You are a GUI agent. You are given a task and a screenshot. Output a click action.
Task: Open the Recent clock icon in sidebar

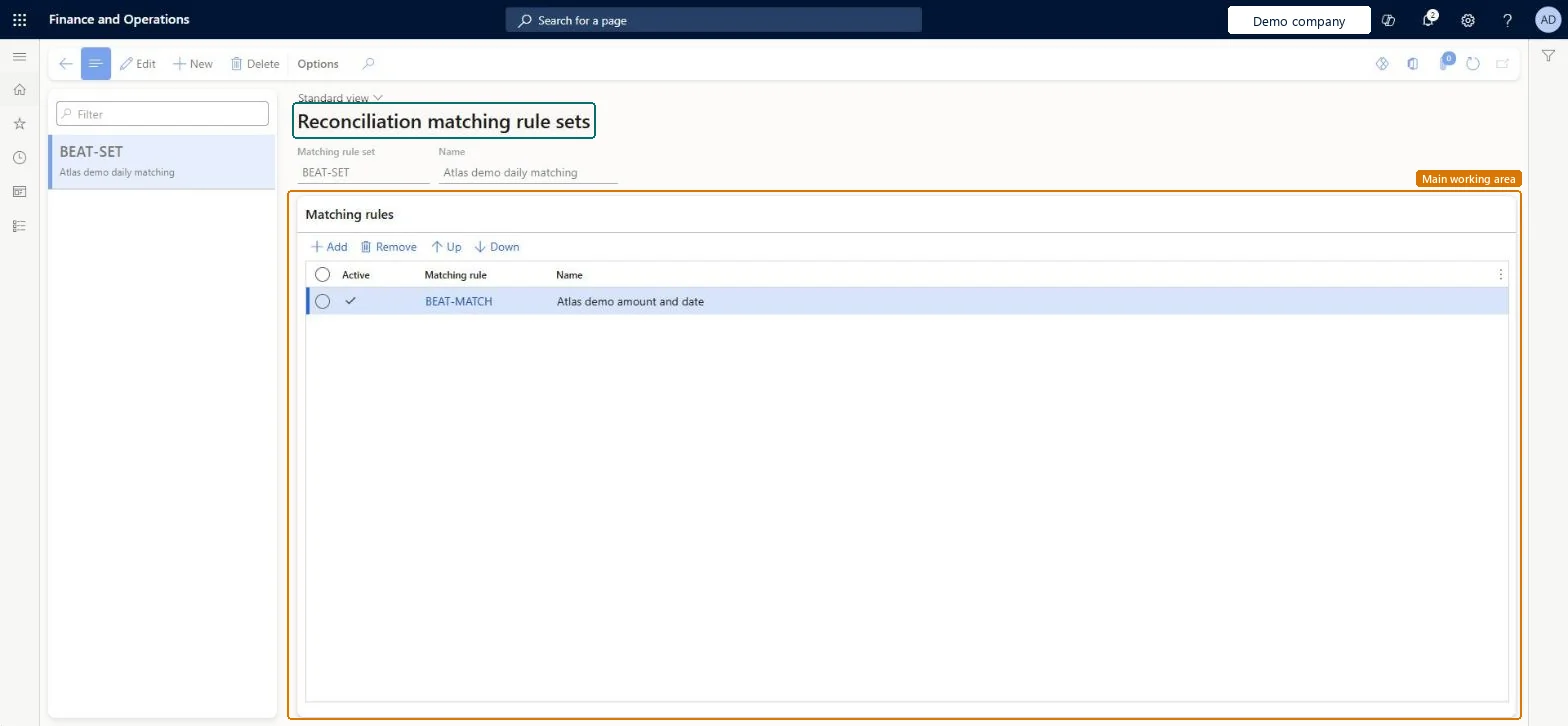click(19, 158)
